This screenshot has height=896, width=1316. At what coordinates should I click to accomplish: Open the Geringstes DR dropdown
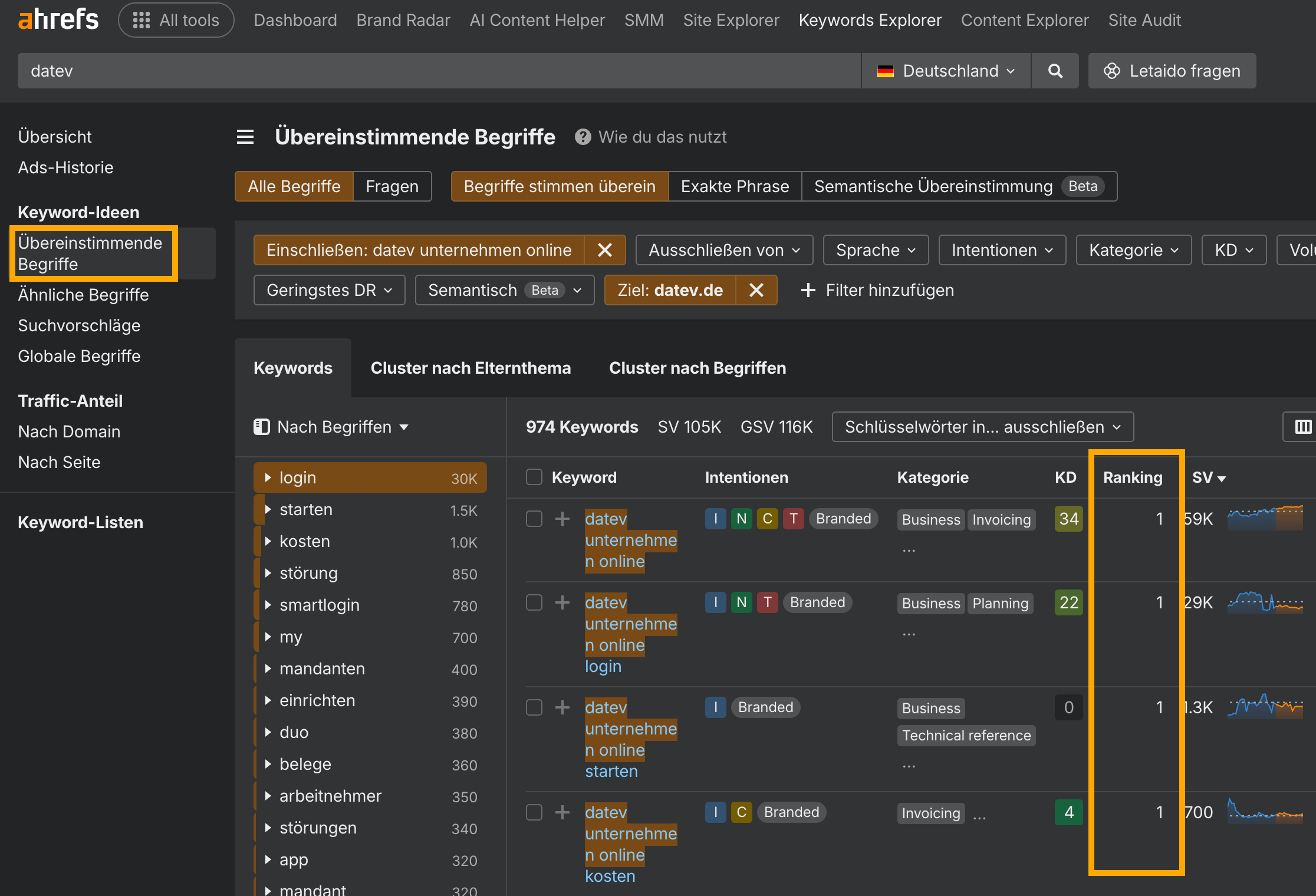[x=329, y=290]
